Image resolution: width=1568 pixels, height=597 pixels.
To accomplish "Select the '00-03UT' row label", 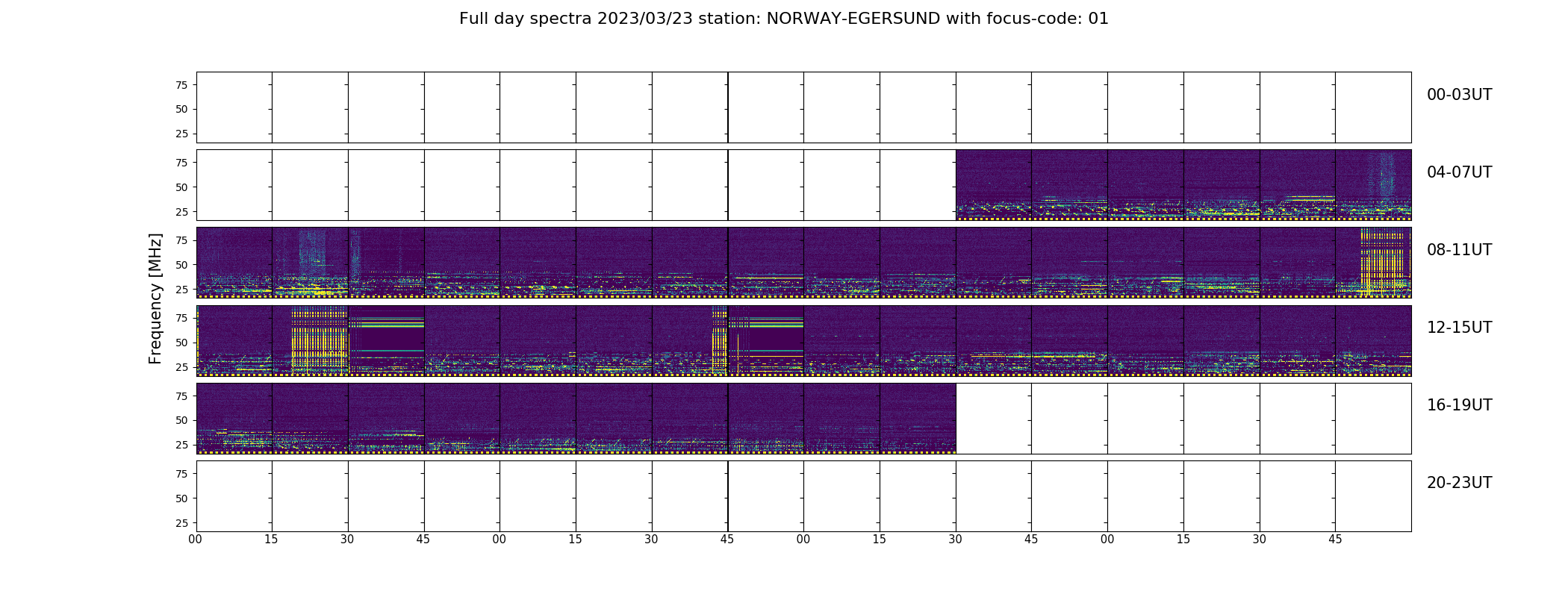I will click(1459, 95).
